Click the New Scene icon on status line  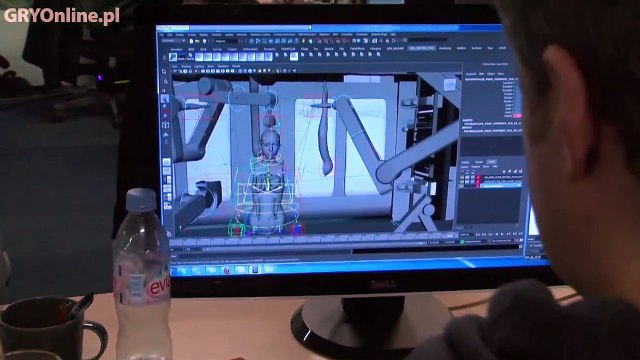(x=191, y=41)
